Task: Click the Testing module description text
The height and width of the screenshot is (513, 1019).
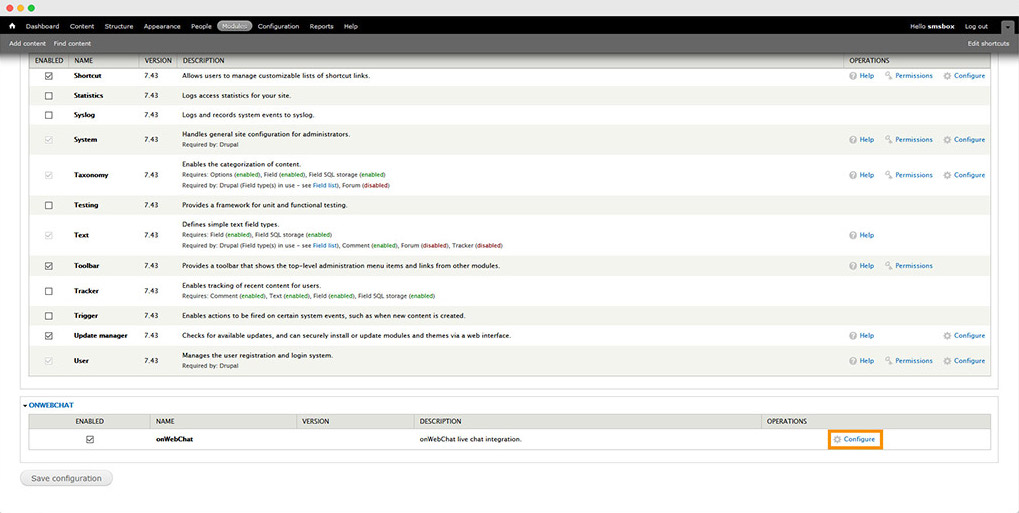Action: [x=264, y=205]
